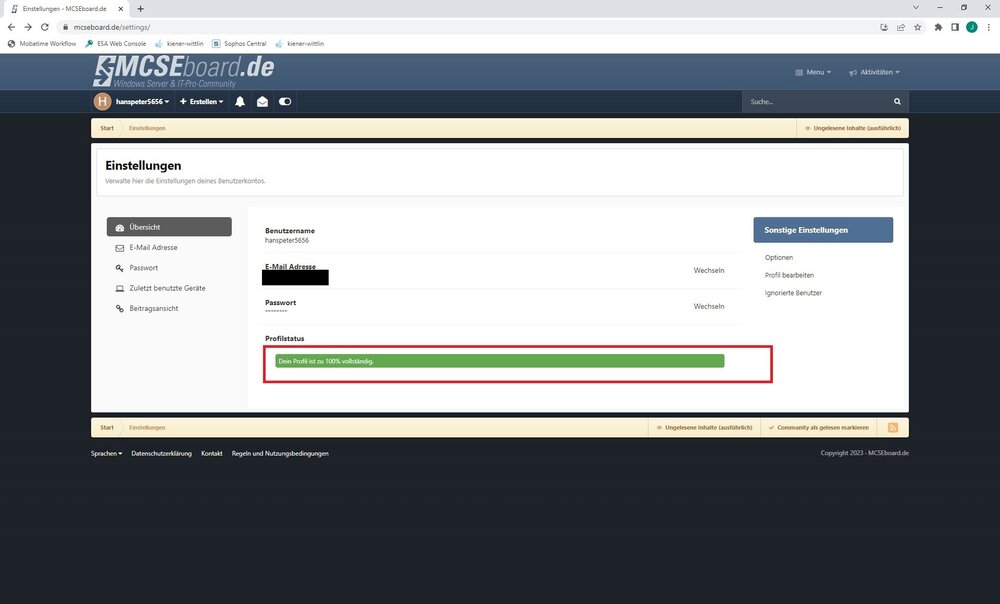Click the search magnifier icon
Screen dimensions: 1000x604
[897, 102]
